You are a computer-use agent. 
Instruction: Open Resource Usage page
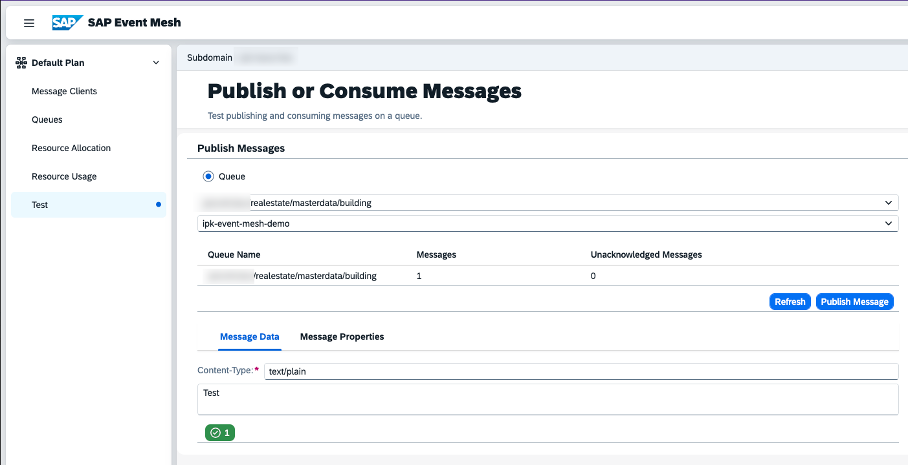[x=64, y=176]
